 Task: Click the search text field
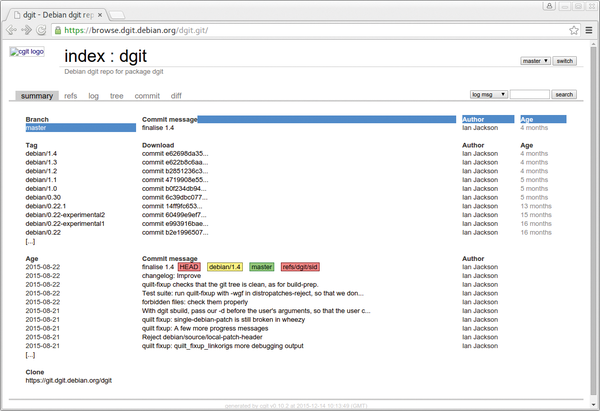point(530,95)
